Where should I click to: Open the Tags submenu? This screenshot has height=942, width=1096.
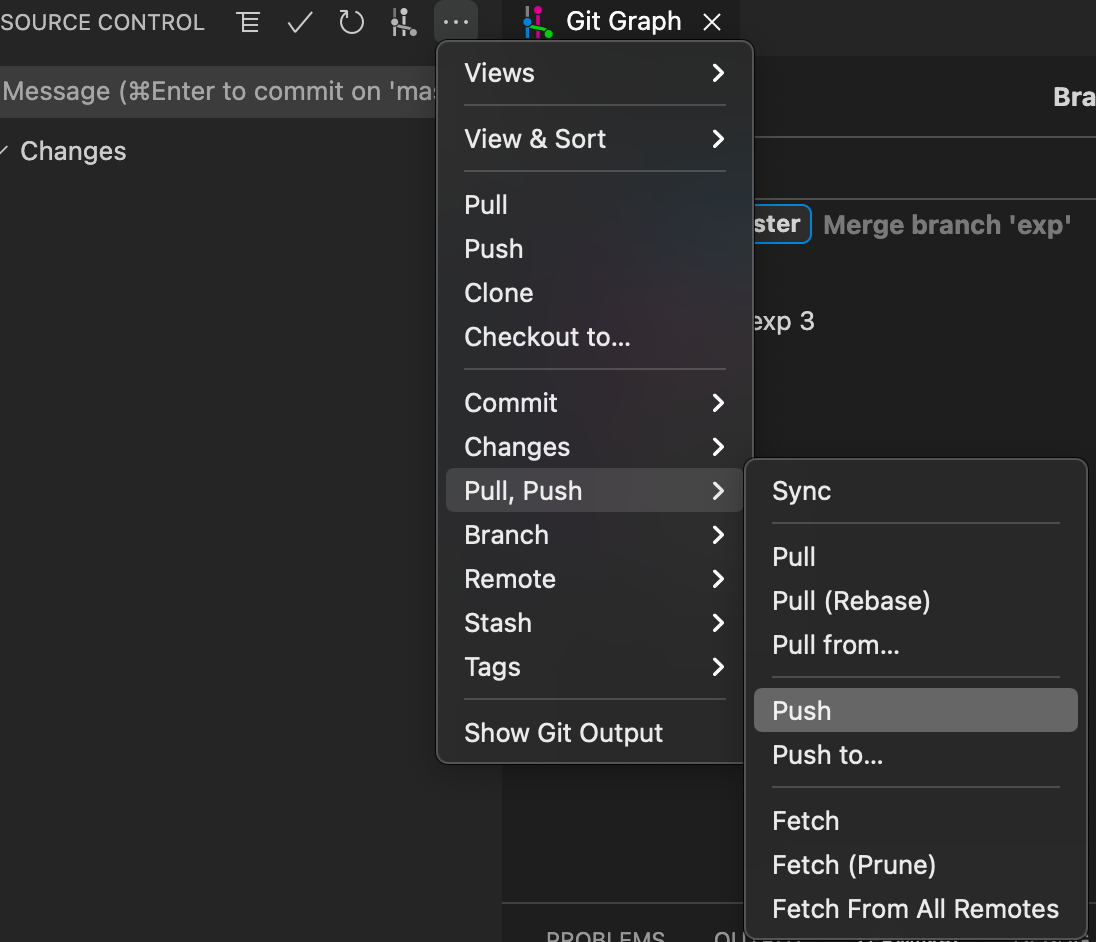[594, 667]
